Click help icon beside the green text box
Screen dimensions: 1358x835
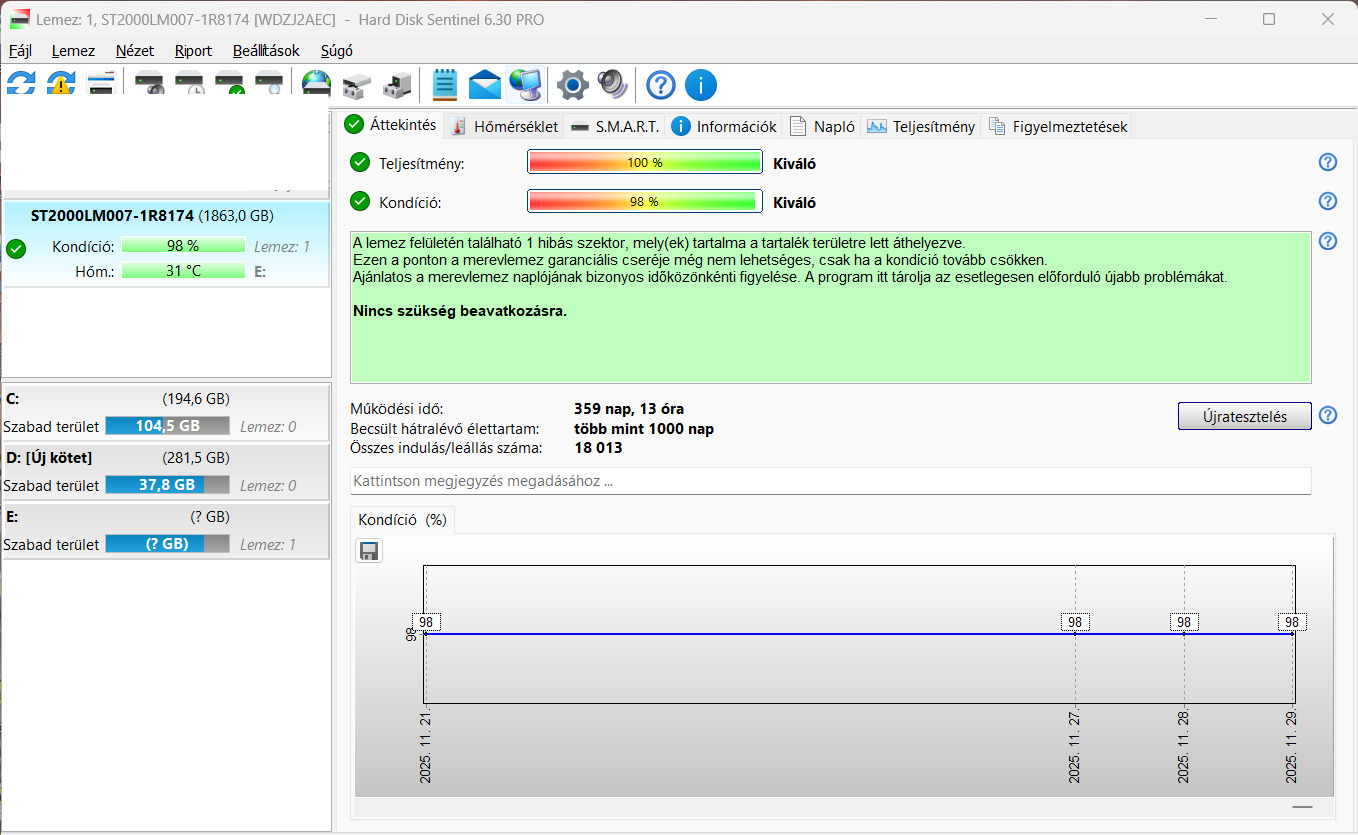click(x=1328, y=241)
